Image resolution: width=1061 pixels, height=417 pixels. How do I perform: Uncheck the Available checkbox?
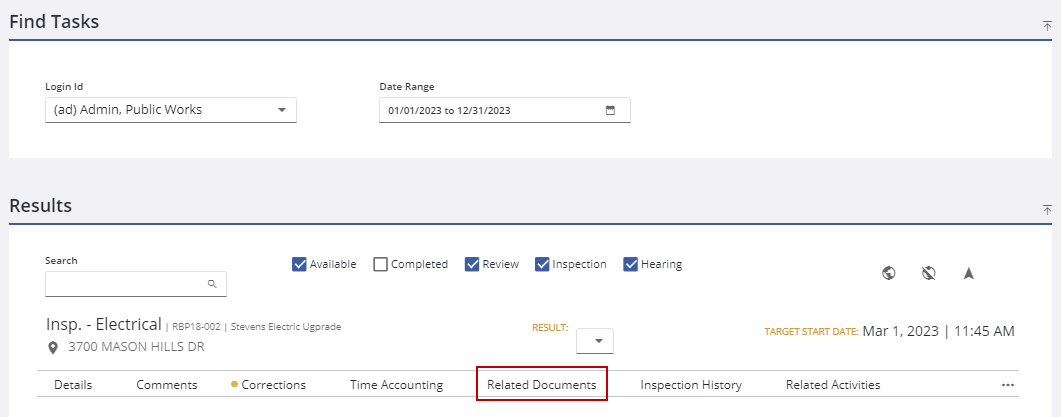(x=299, y=264)
